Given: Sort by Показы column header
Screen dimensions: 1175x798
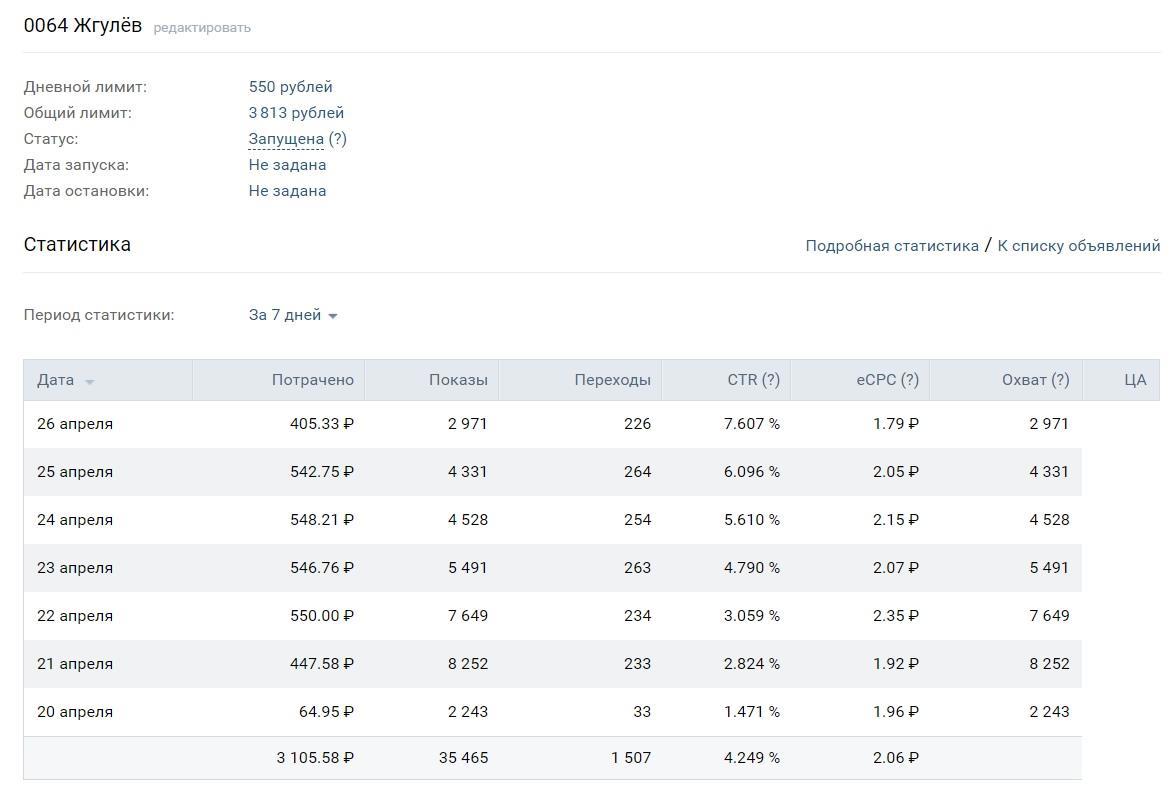Looking at the screenshot, I should (458, 380).
